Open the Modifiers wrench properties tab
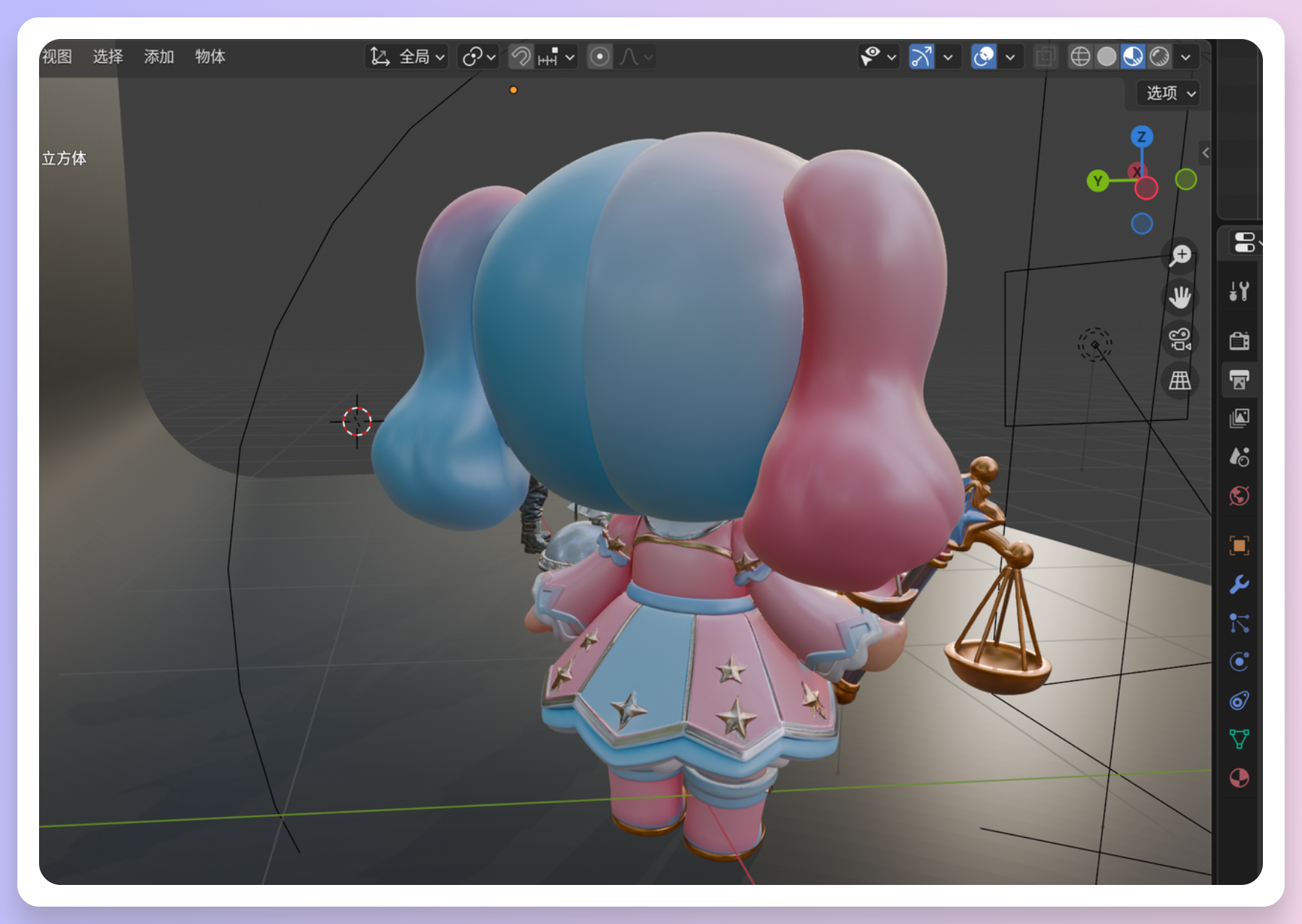Viewport: 1302px width, 924px height. (1239, 584)
